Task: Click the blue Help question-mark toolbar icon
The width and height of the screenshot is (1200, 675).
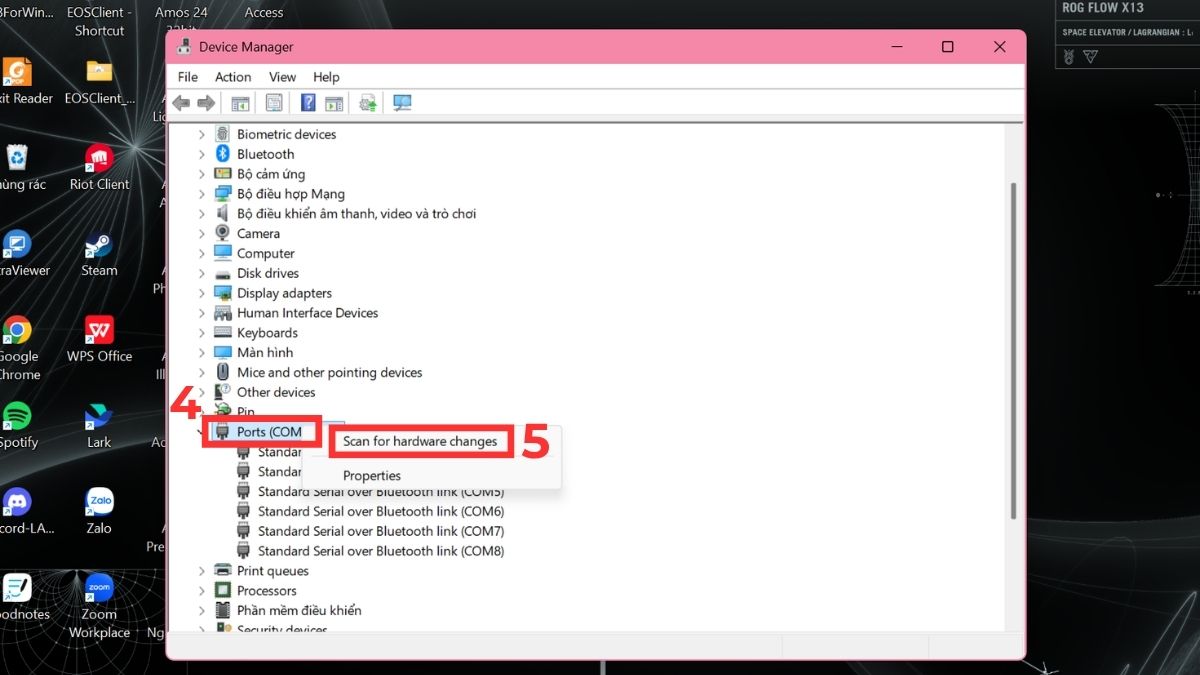Action: click(308, 103)
